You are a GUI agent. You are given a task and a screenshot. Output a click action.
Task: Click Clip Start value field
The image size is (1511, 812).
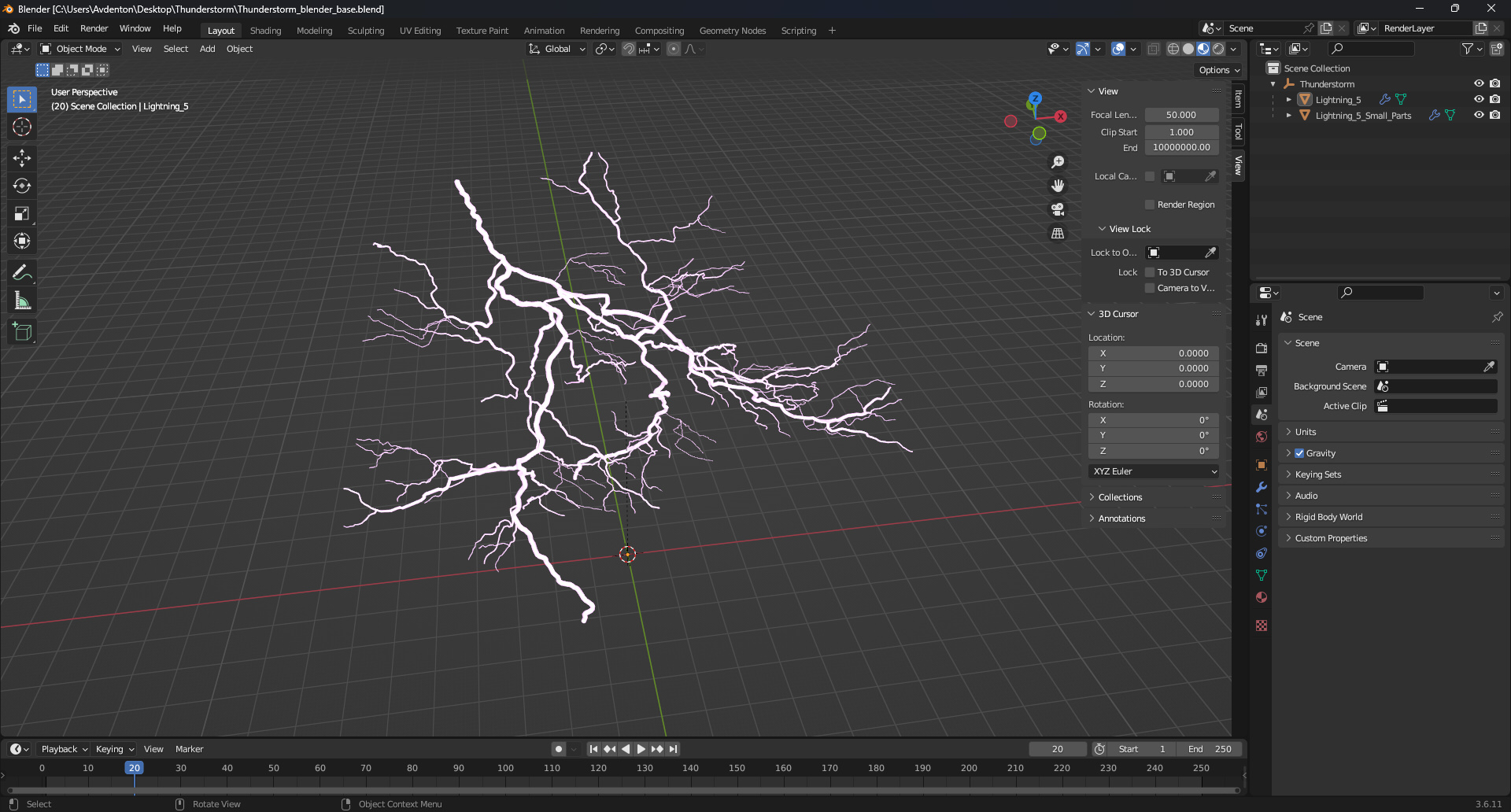pos(1181,132)
